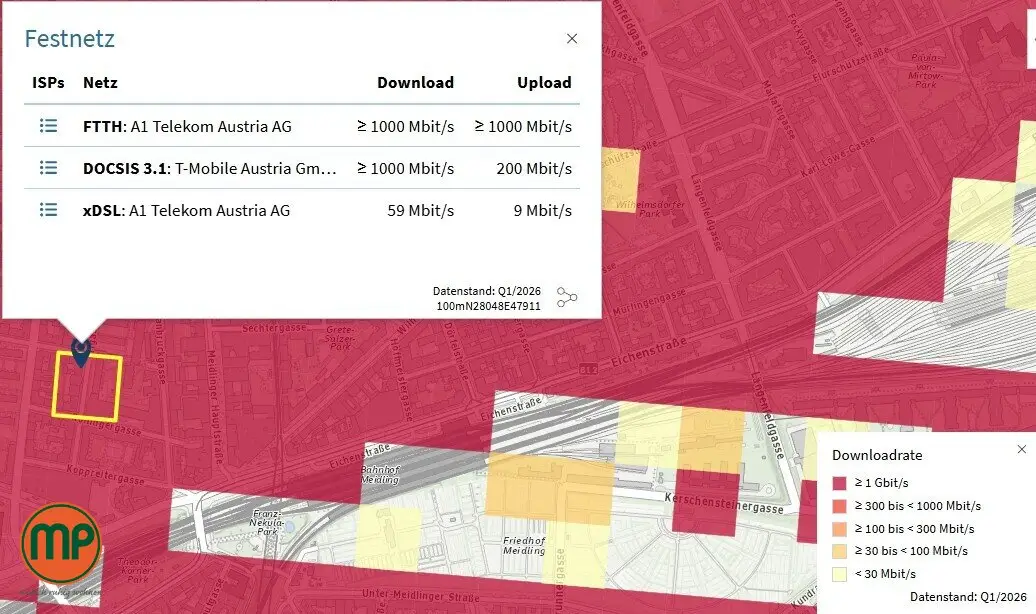Click the FTTH: A1 Telekom Austria AG entry

(188, 126)
